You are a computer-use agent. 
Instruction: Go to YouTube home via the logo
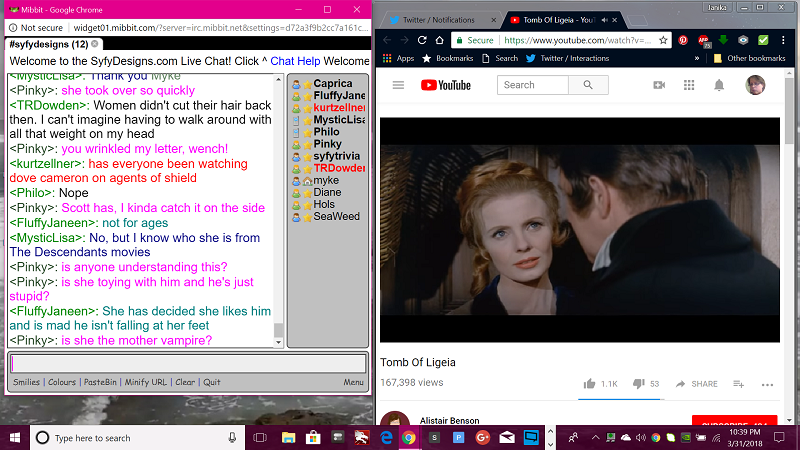[445, 85]
